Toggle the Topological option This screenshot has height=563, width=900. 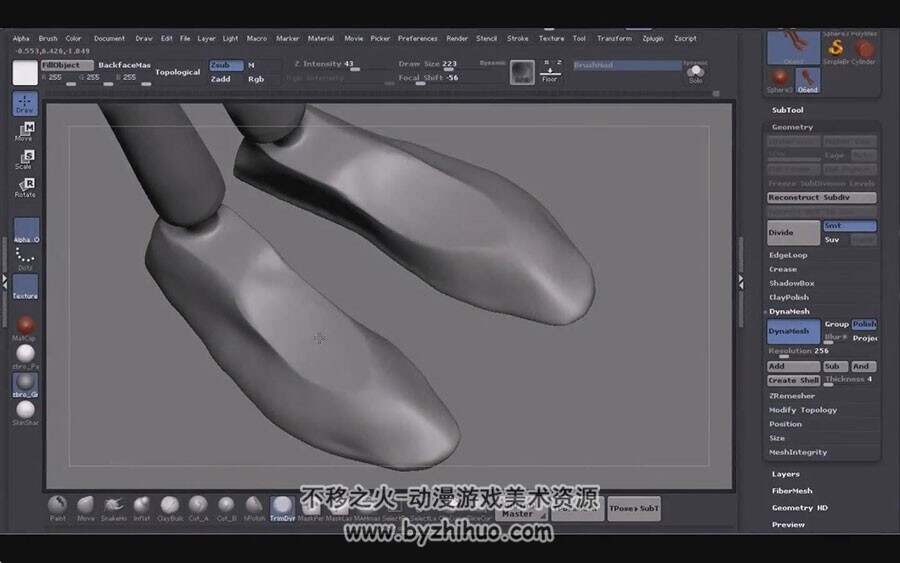pos(178,72)
